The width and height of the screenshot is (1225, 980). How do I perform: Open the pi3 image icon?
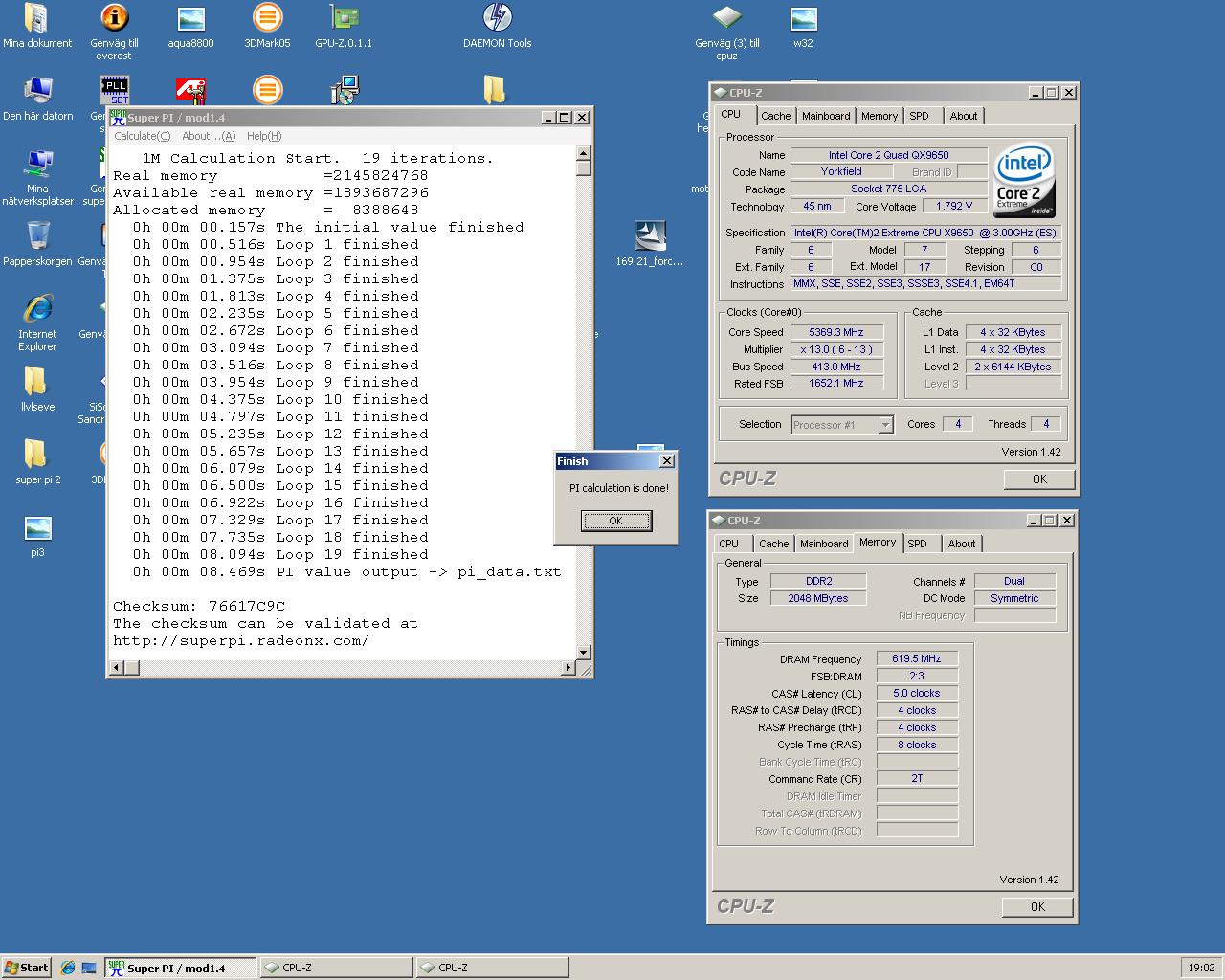37,535
